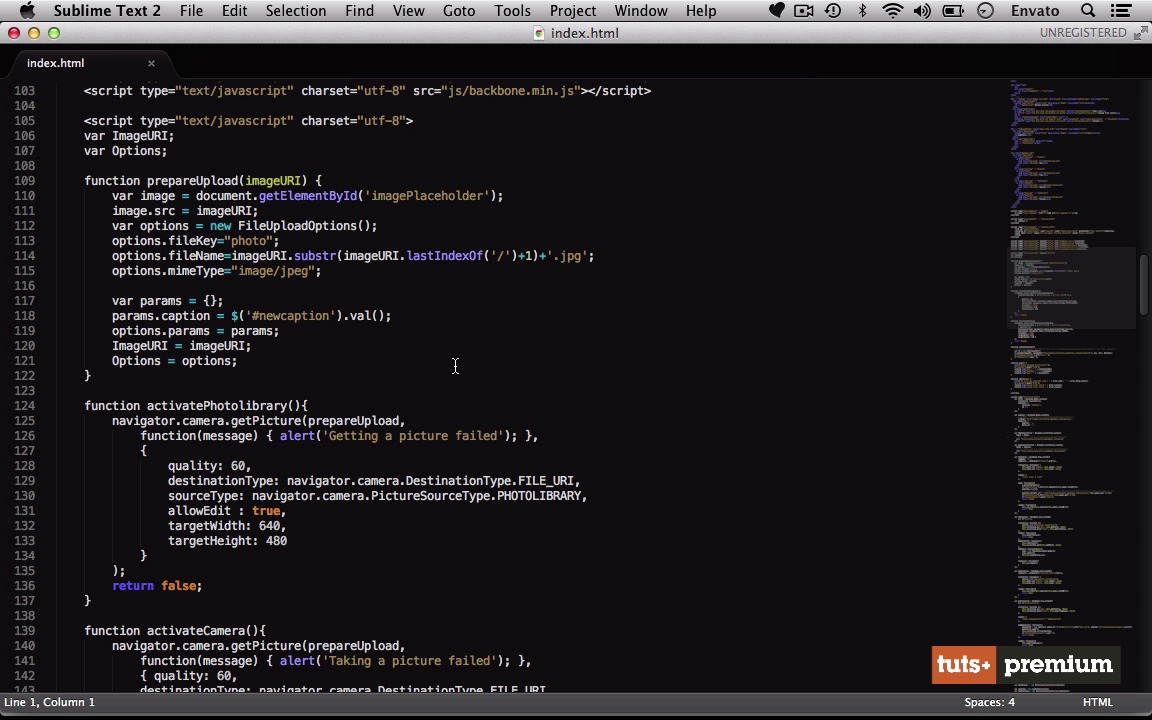Open the Project menu
The width and height of the screenshot is (1152, 720).
tap(572, 10)
